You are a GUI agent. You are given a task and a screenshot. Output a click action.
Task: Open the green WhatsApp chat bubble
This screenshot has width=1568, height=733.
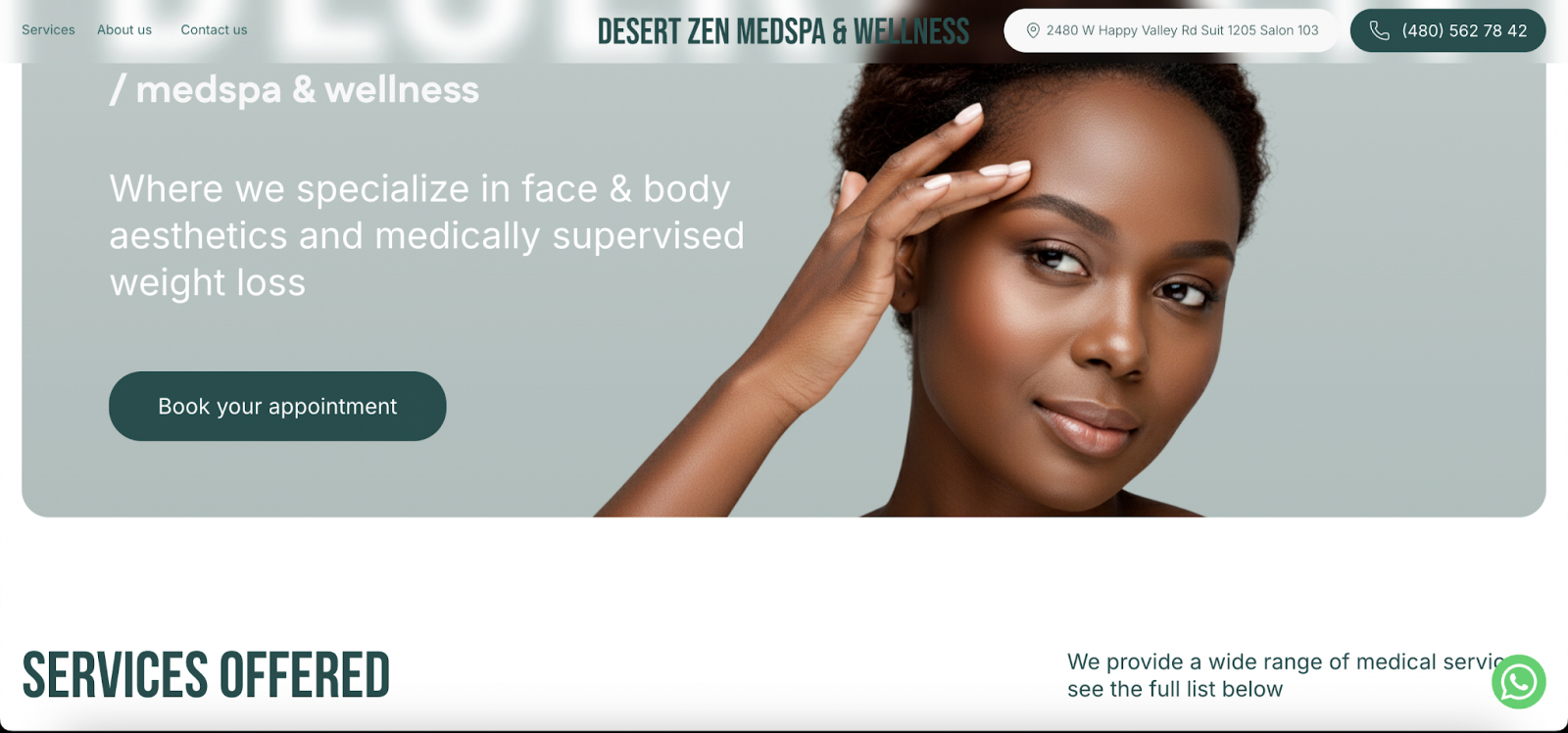click(x=1518, y=681)
